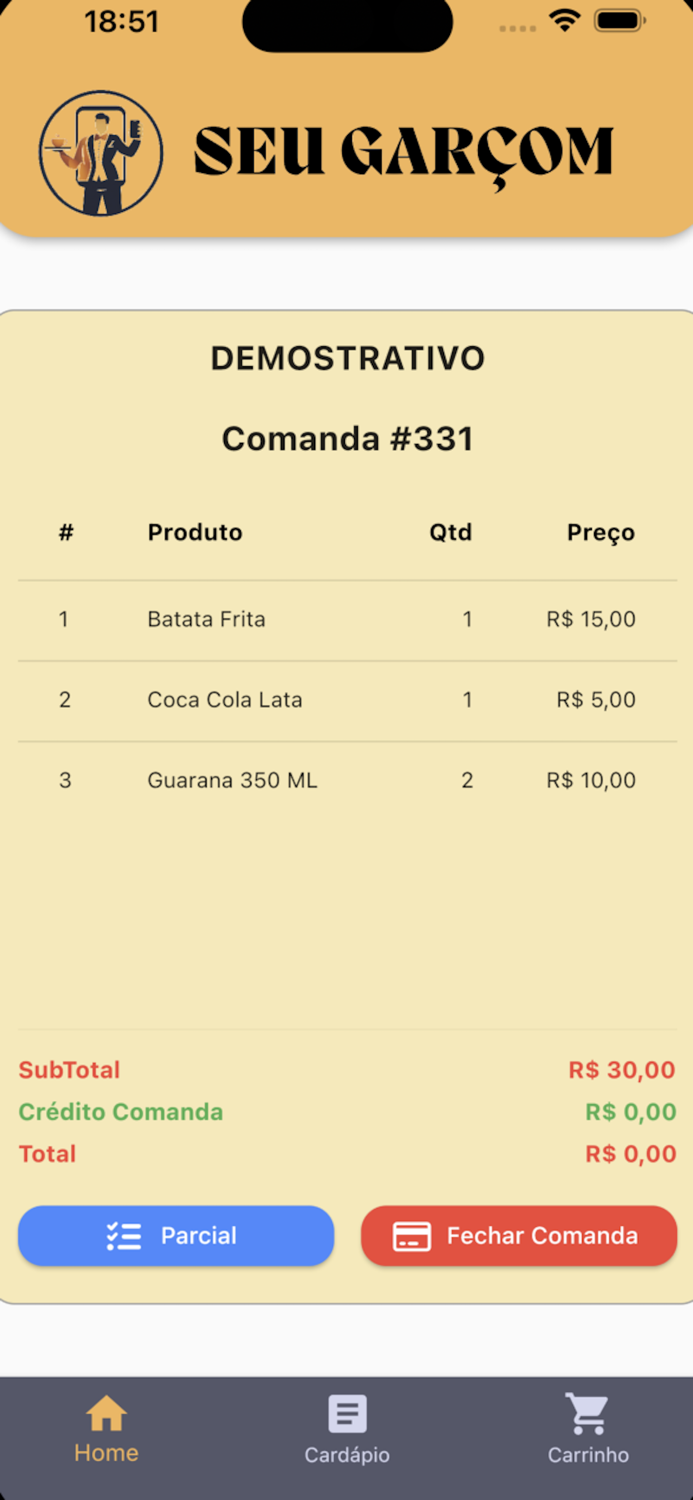The height and width of the screenshot is (1500, 693).
Task: Tap the SubTotal value R$ 30,00
Action: point(622,1070)
